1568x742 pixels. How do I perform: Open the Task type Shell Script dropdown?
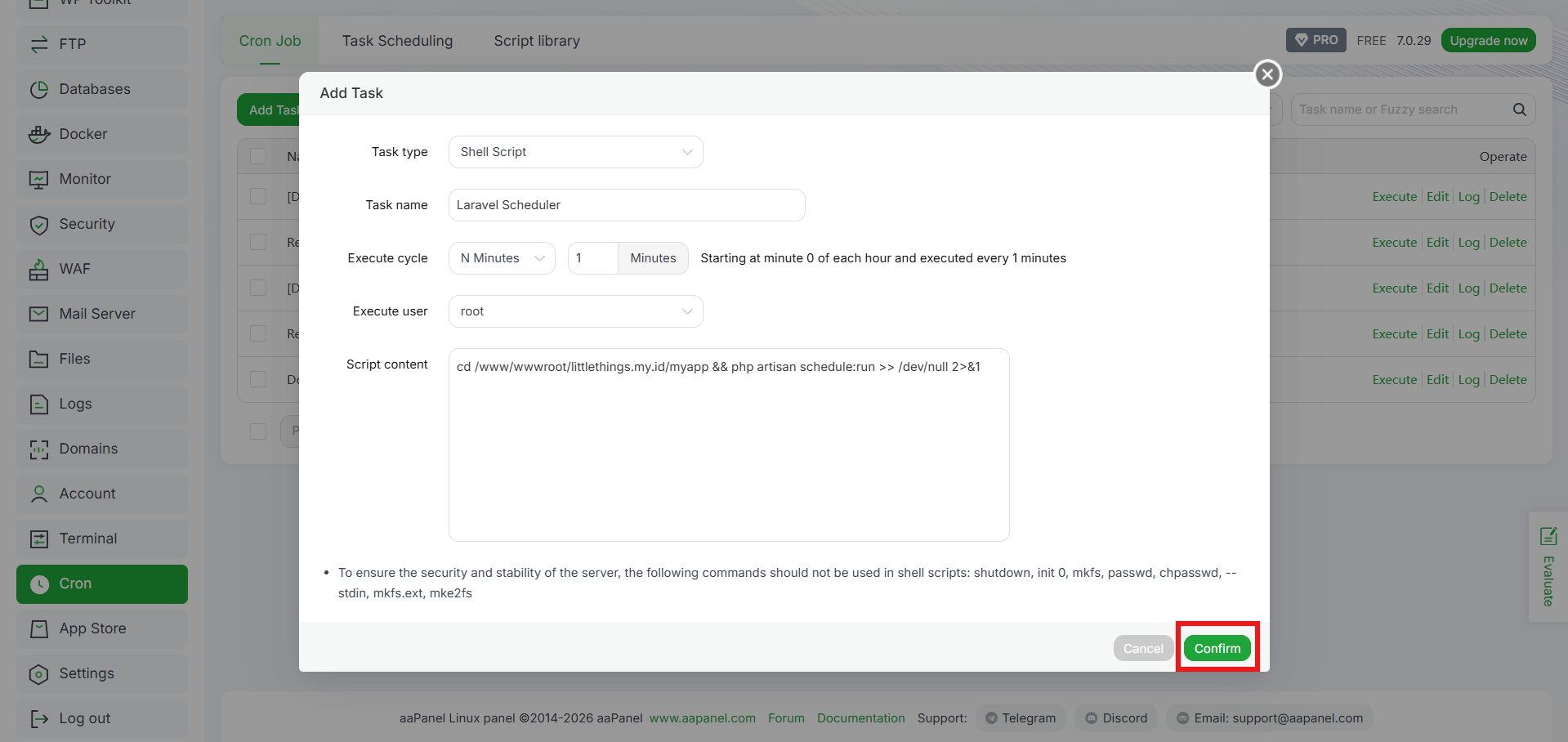point(576,152)
